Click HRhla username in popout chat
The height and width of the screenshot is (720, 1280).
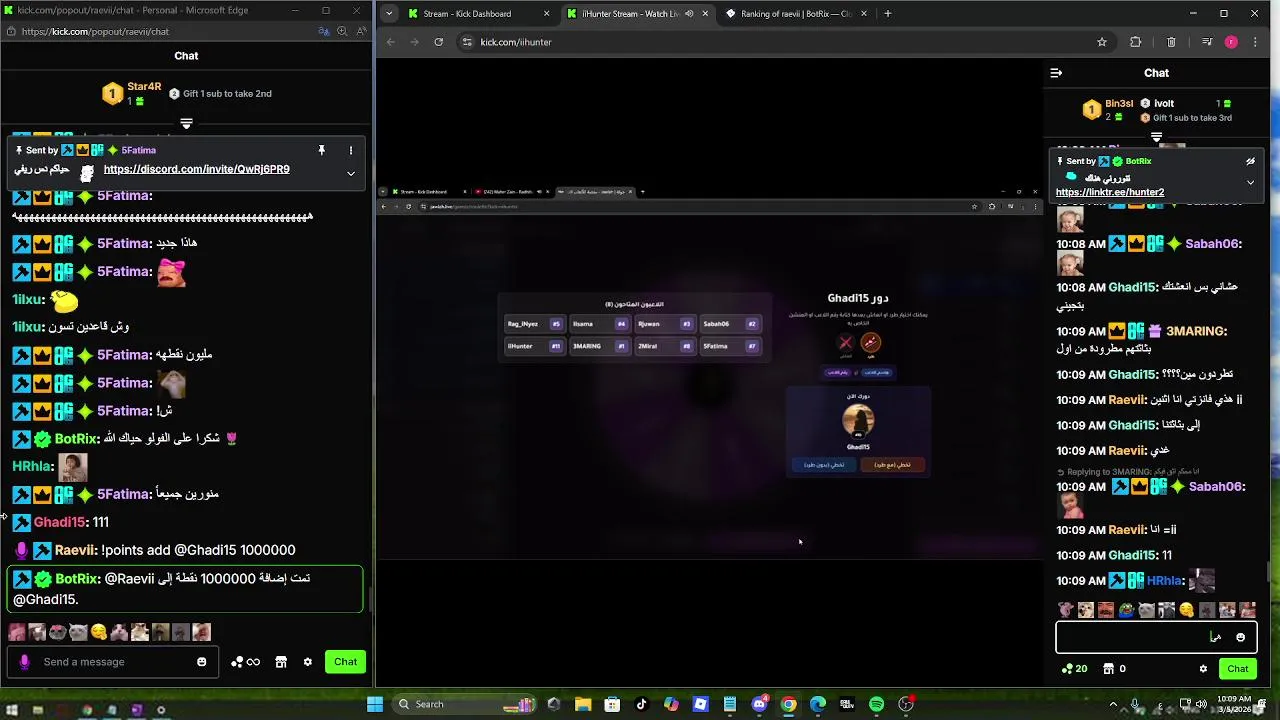click(x=31, y=466)
